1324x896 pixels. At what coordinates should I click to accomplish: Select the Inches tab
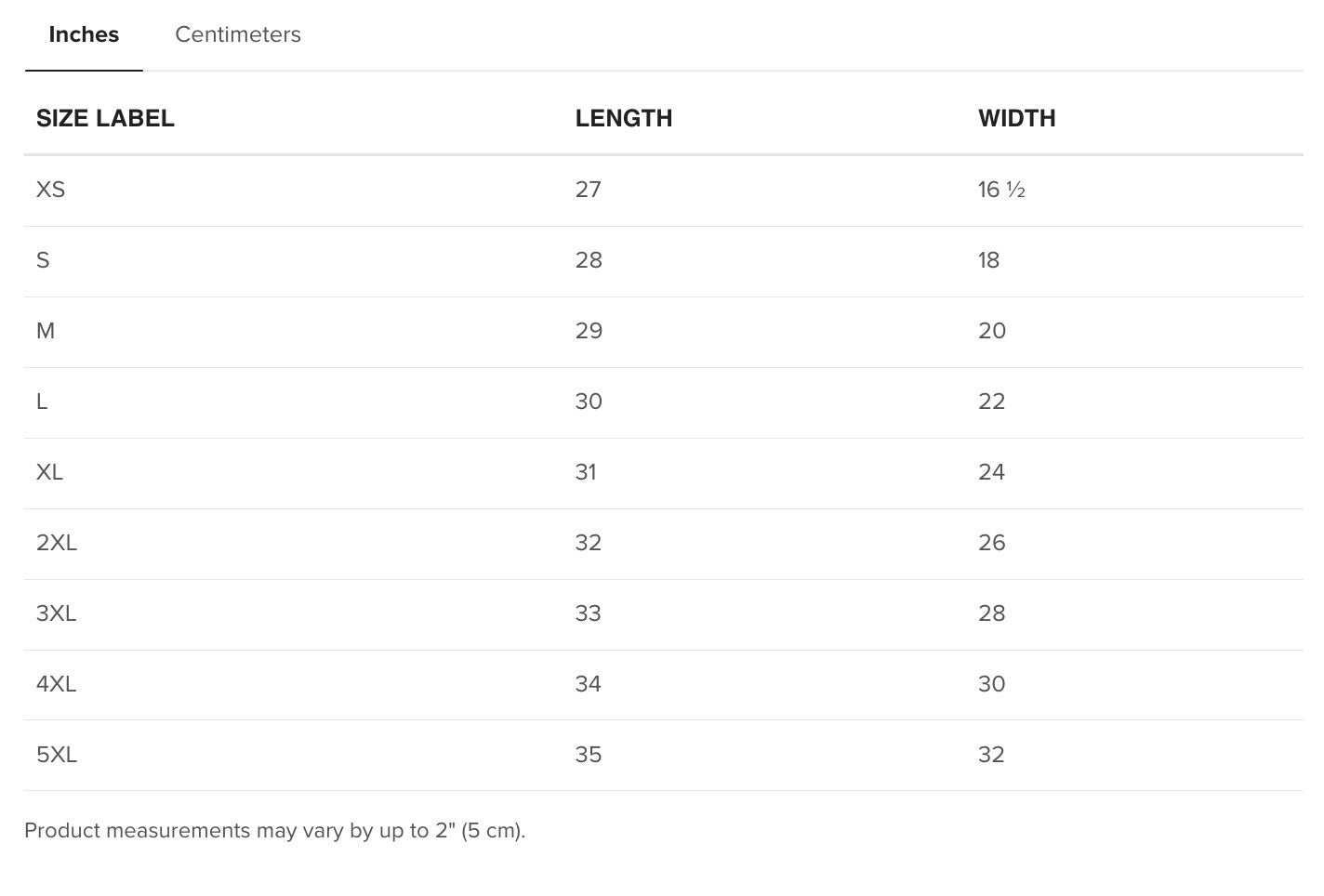coord(84,35)
